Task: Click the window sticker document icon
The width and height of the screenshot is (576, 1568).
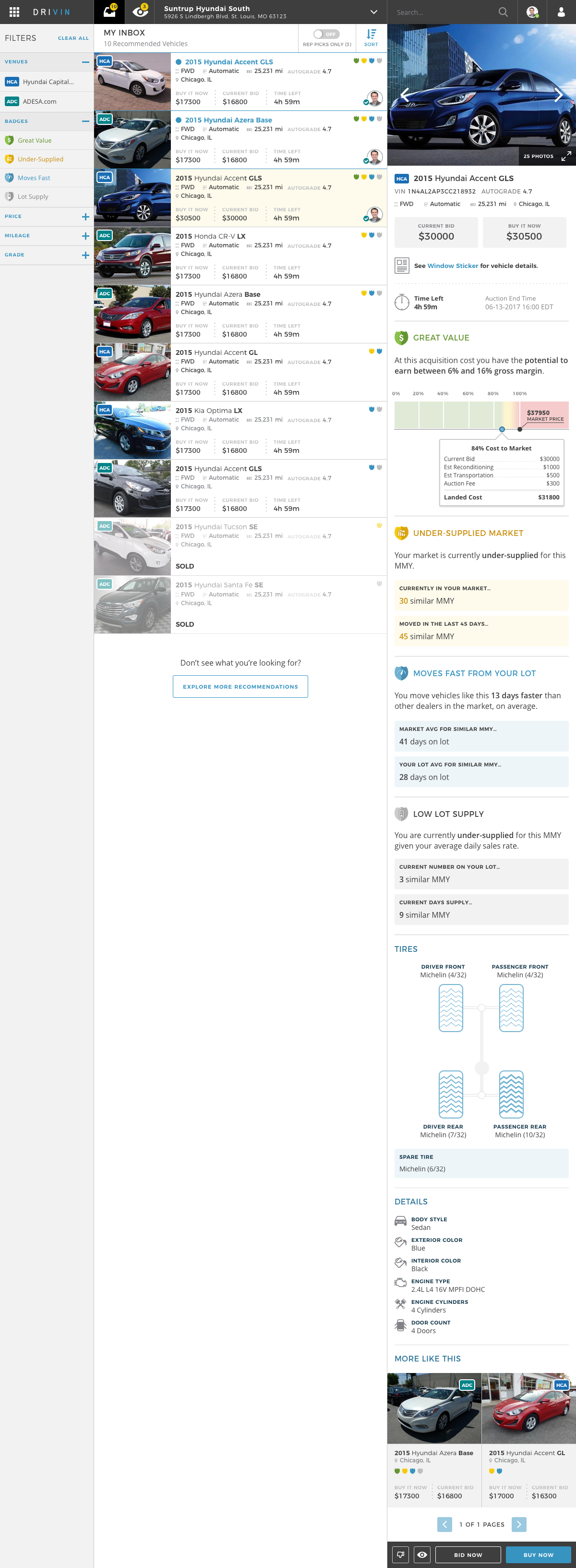Action: tap(401, 266)
